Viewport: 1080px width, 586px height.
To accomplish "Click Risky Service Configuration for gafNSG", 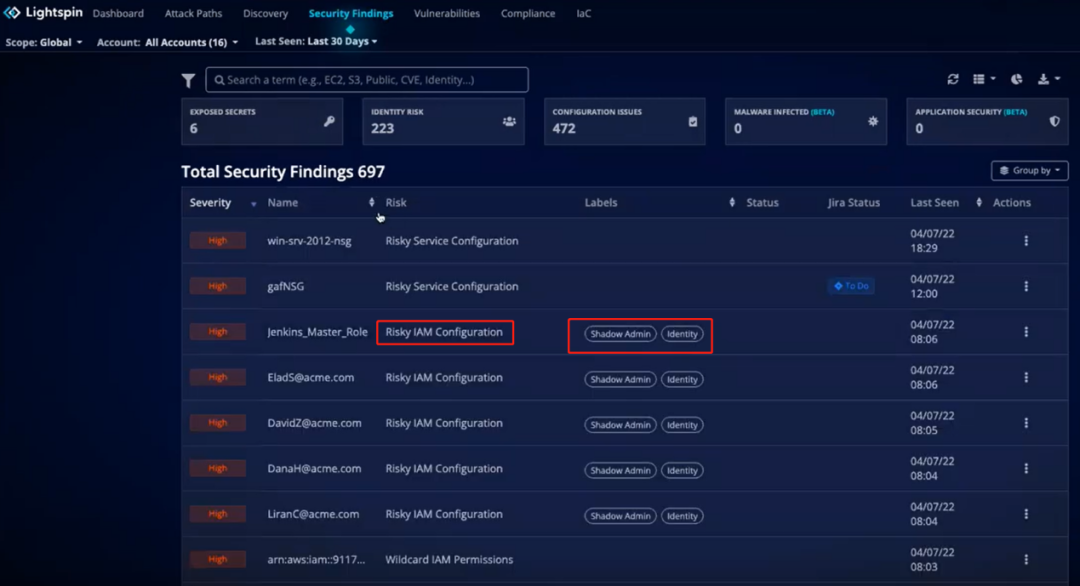I will pyautogui.click(x=452, y=286).
